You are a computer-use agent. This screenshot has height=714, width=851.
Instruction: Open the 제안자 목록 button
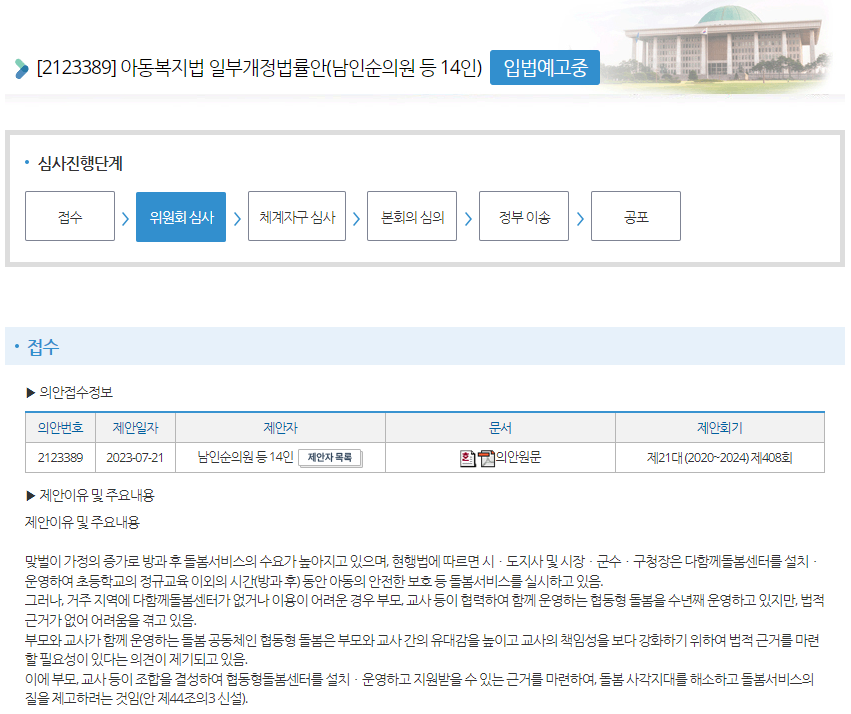pyautogui.click(x=330, y=458)
